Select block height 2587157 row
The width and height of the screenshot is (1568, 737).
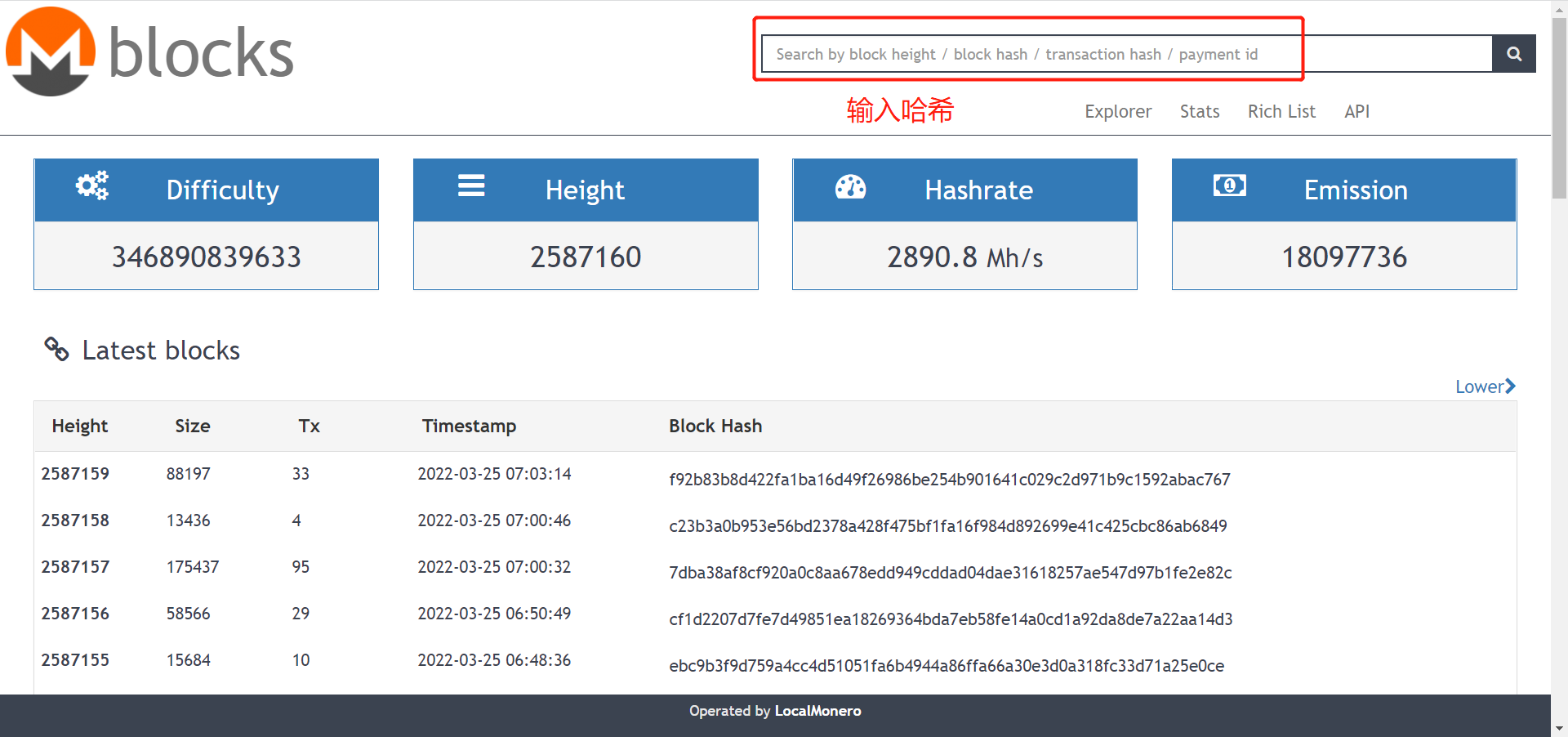75,567
